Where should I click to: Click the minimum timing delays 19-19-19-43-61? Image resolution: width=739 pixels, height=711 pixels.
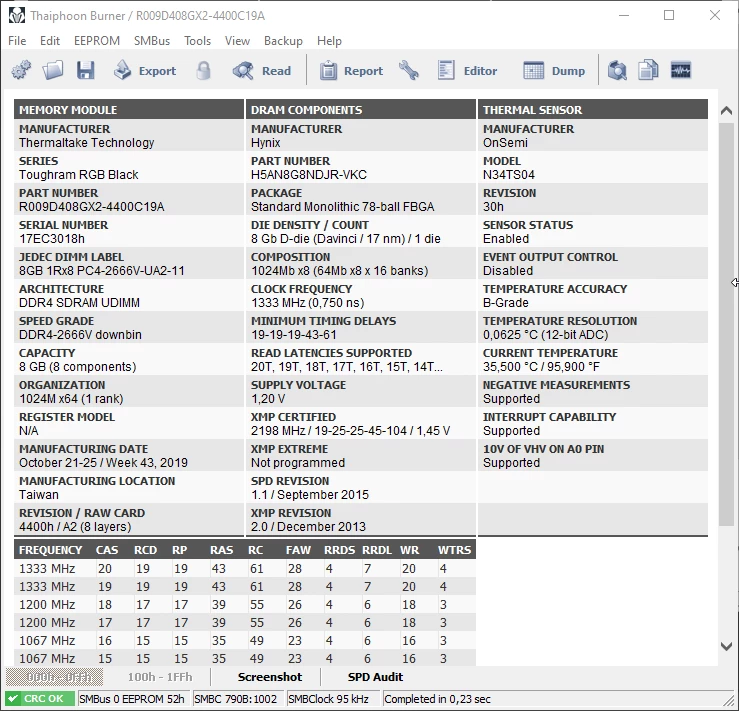pos(294,335)
